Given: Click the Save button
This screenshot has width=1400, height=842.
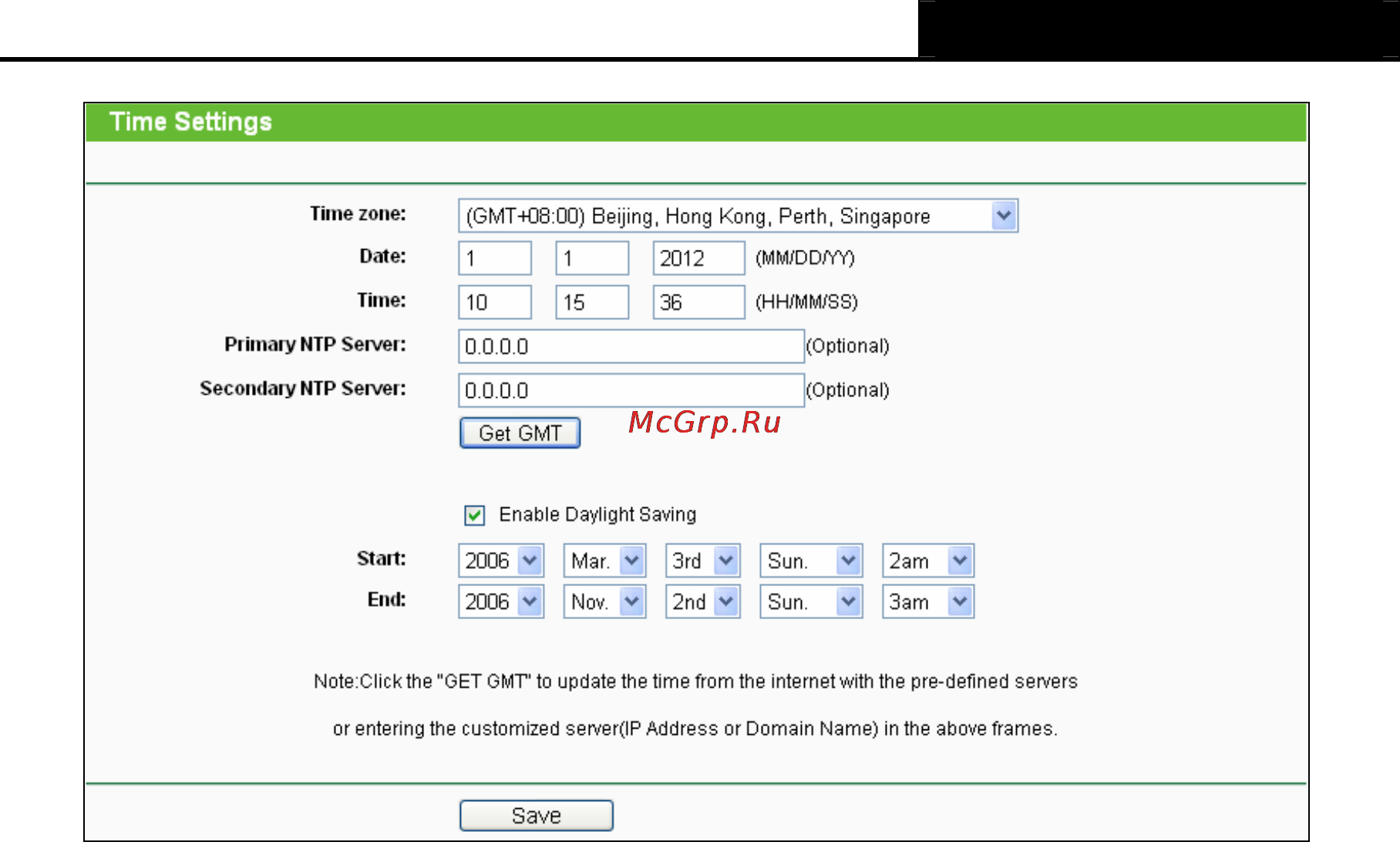Looking at the screenshot, I should pyautogui.click(x=537, y=816).
